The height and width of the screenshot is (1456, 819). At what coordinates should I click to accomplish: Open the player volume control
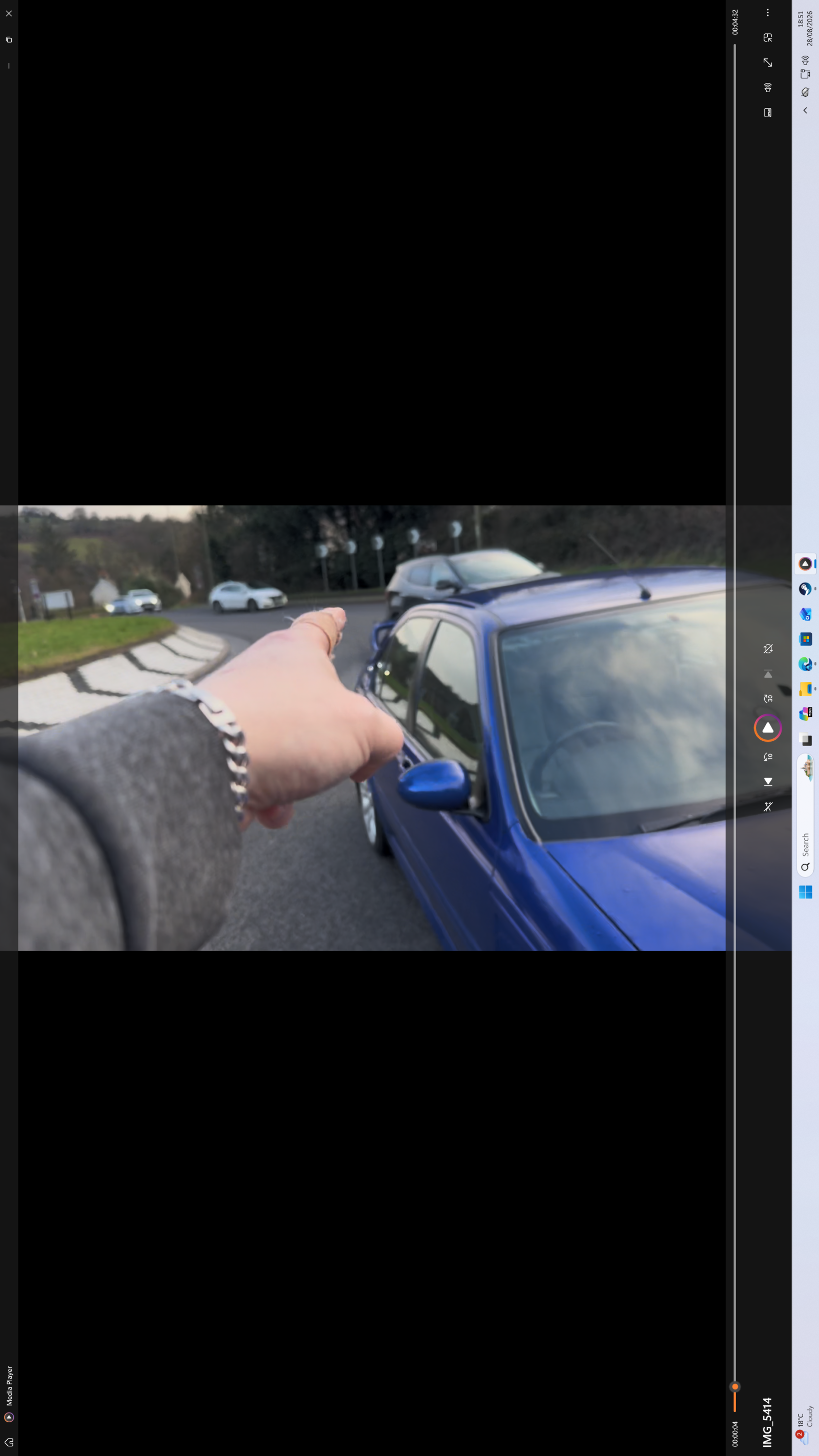coord(768,88)
